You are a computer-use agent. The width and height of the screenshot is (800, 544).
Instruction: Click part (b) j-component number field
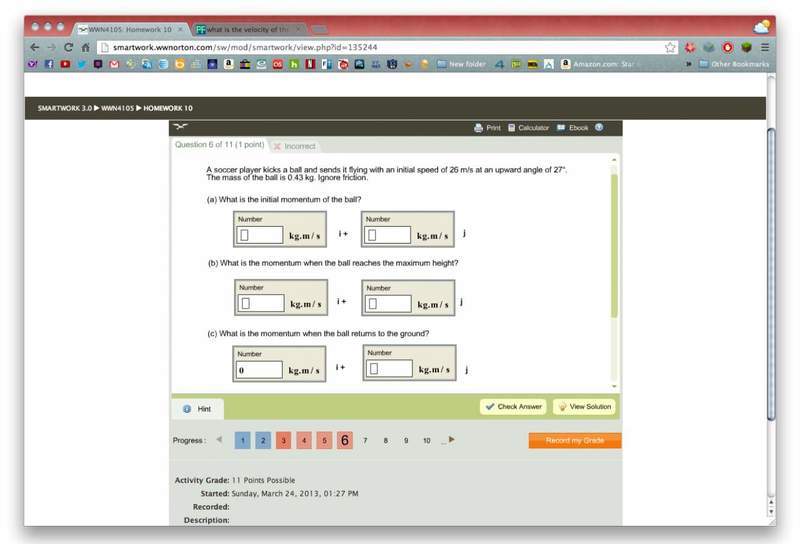click(x=388, y=304)
